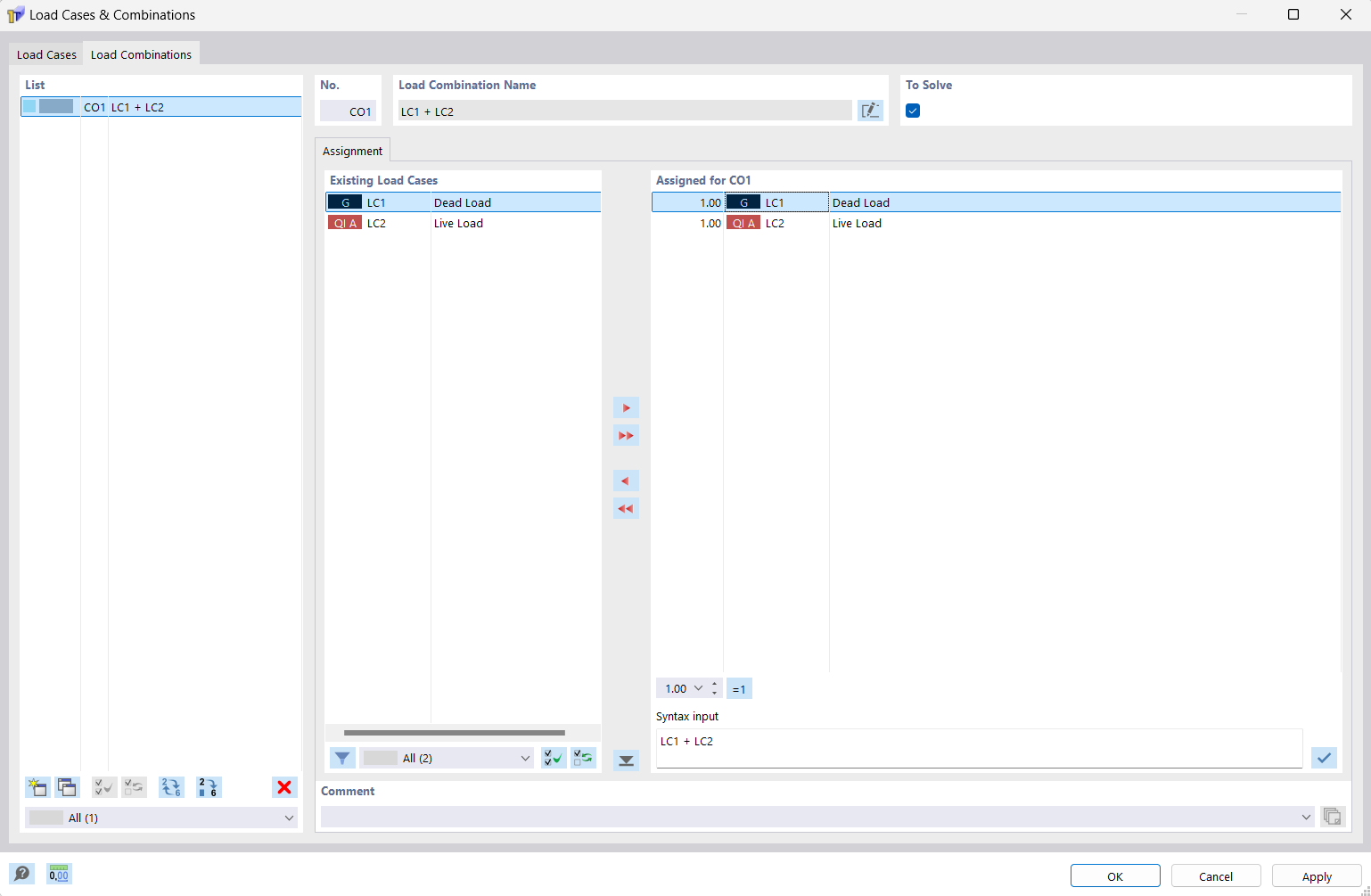1371x896 pixels.
Task: Remove all assigned load cases with double left arrow
Action: tap(626, 507)
